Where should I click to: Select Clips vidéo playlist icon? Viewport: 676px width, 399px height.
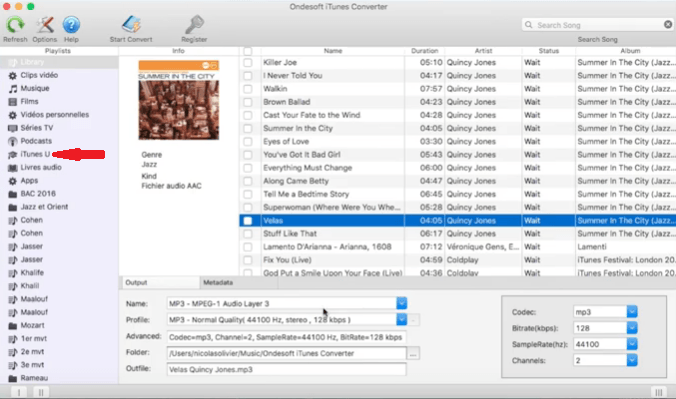[x=13, y=75]
